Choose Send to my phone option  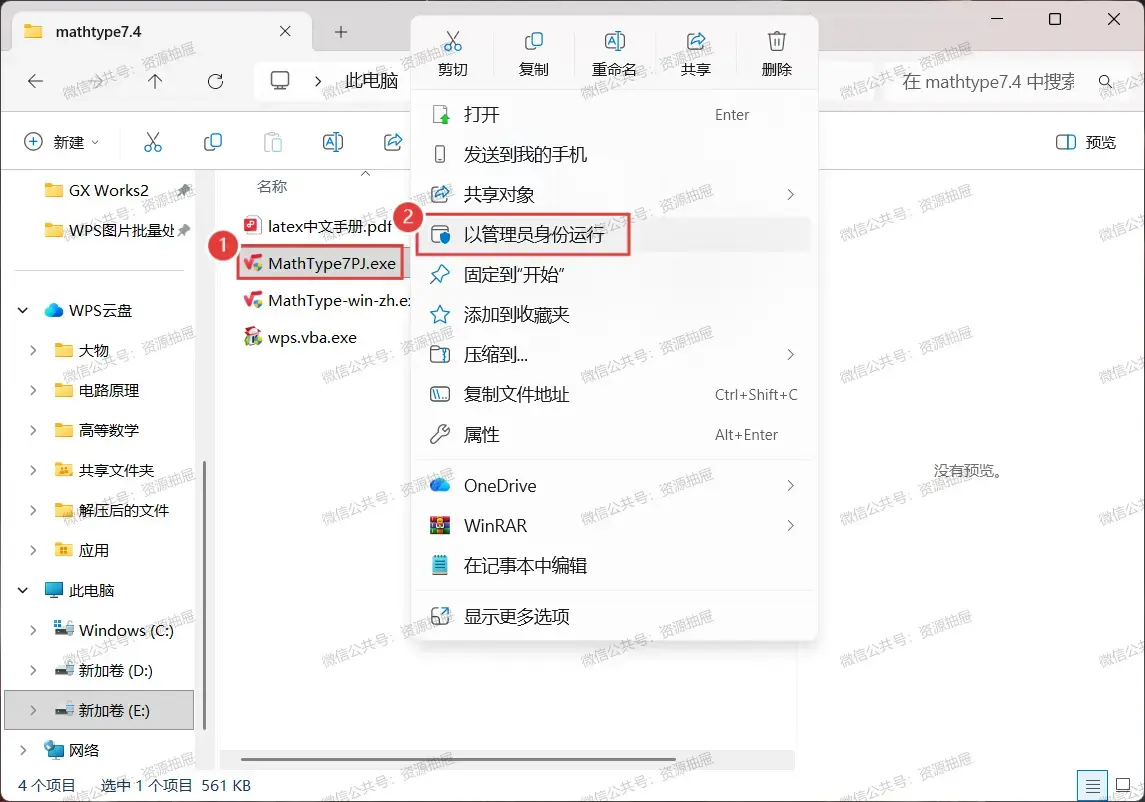[x=614, y=154]
